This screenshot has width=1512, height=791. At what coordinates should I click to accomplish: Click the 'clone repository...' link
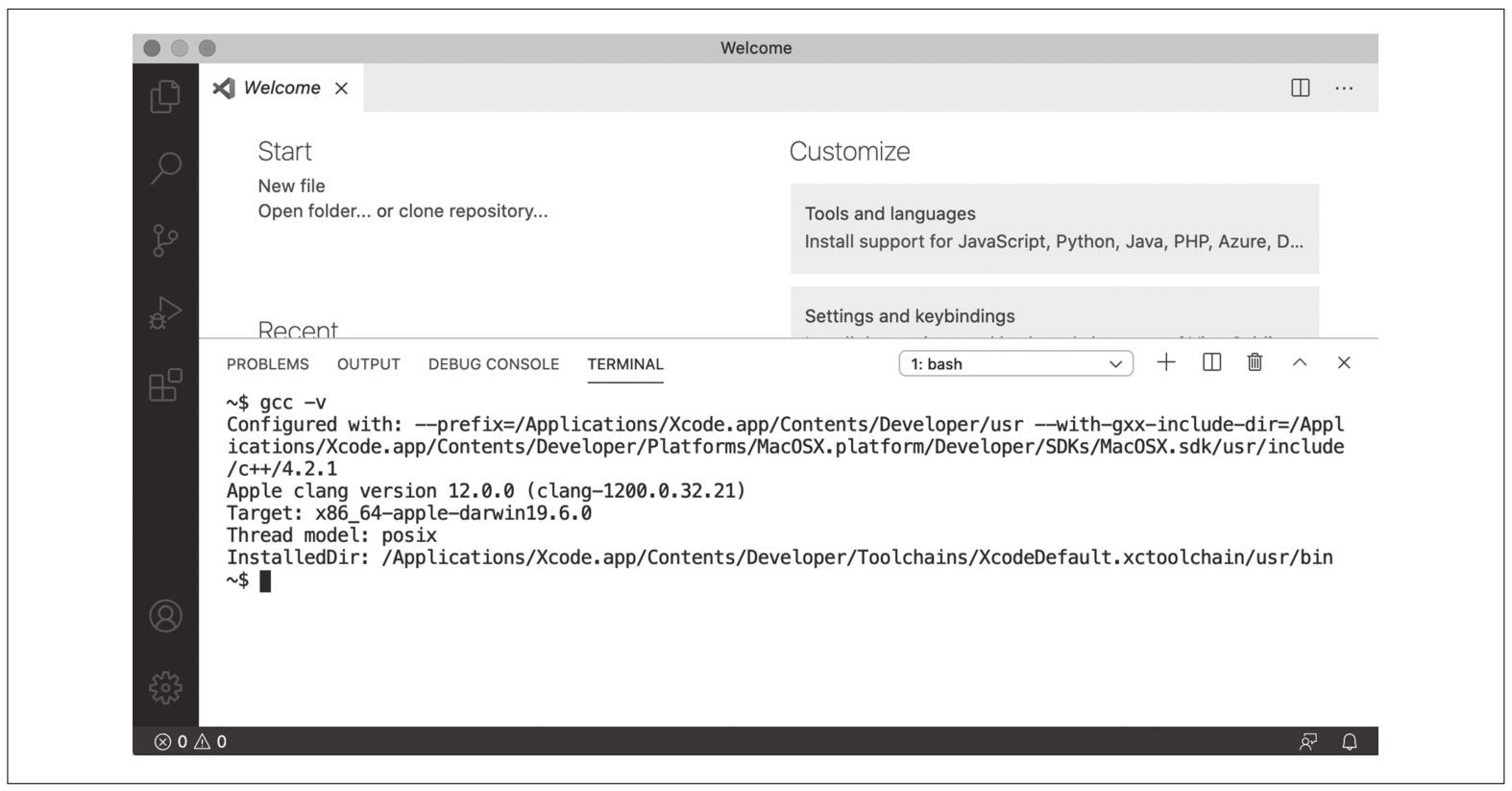coord(474,211)
